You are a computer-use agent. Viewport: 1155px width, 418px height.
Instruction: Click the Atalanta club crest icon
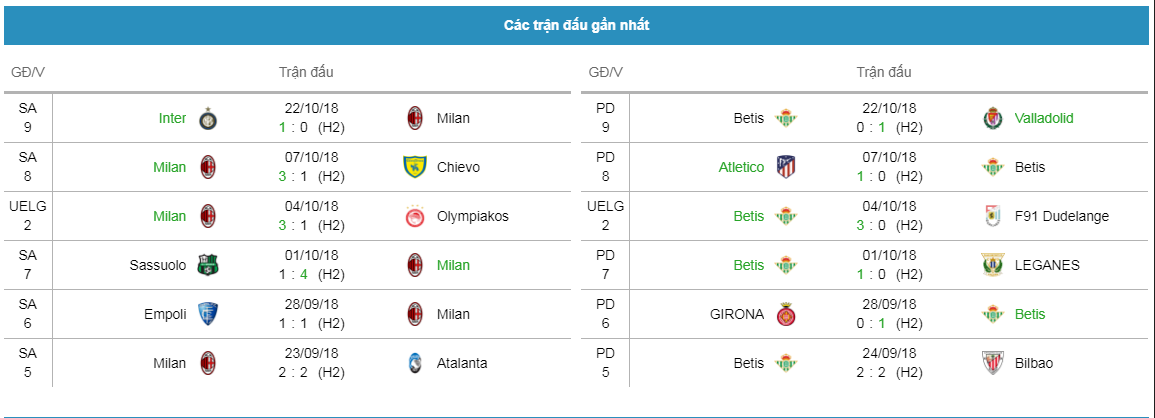[x=415, y=363]
